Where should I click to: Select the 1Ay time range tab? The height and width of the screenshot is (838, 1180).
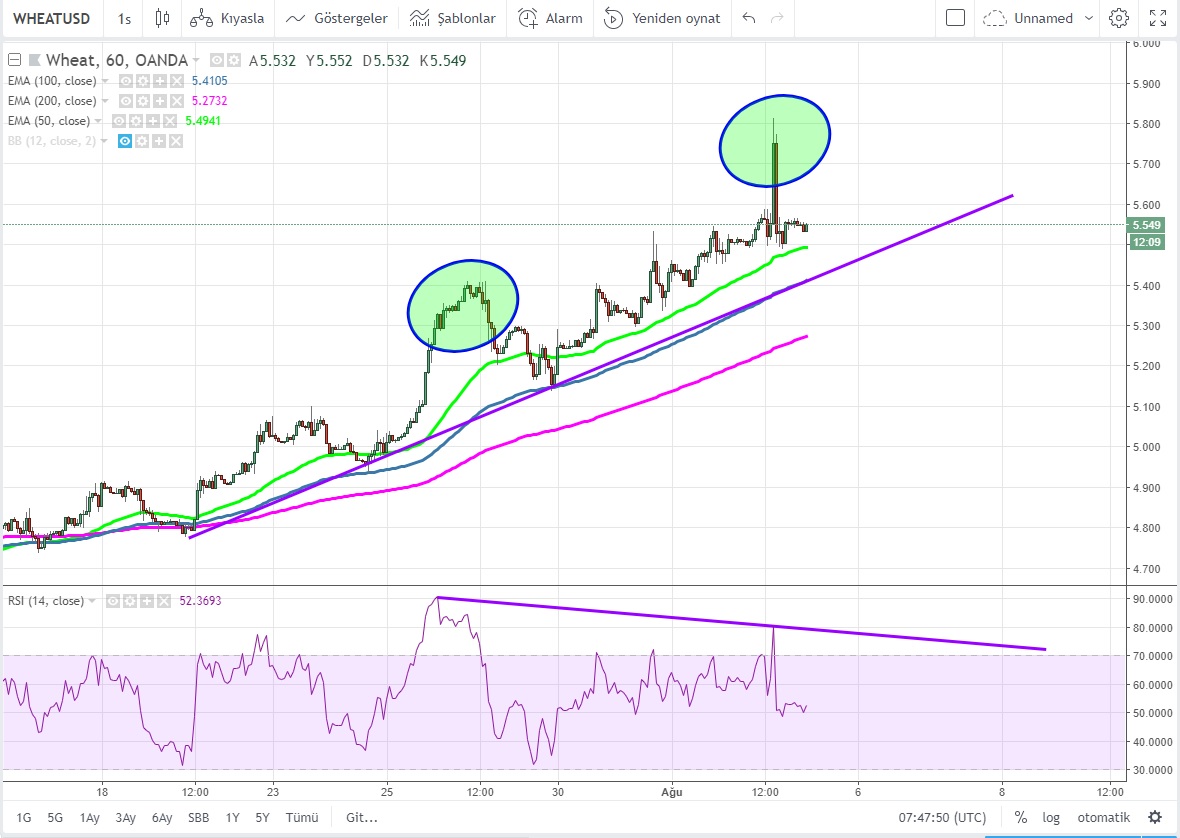coord(89,817)
